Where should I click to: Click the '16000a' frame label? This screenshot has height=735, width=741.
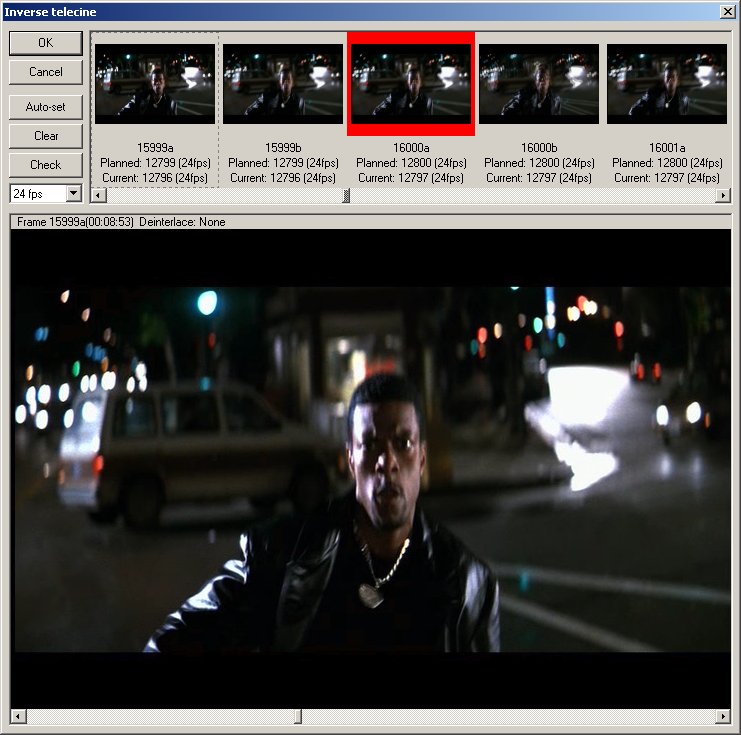[411, 148]
